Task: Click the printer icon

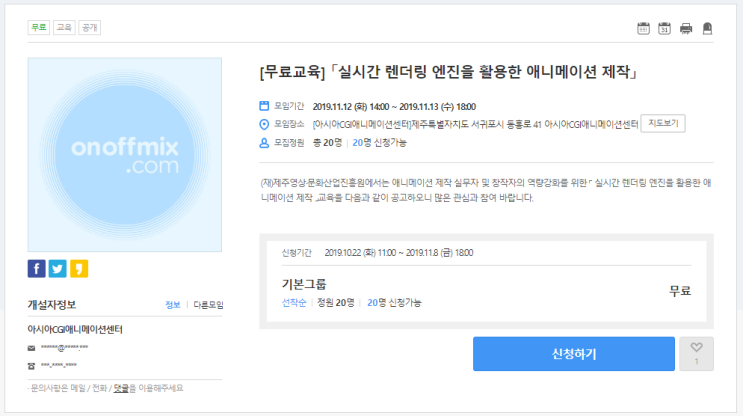Action: point(686,28)
